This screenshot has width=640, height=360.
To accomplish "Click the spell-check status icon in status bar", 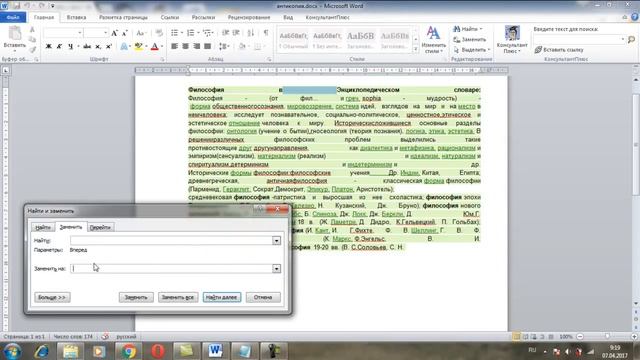I will (105, 337).
